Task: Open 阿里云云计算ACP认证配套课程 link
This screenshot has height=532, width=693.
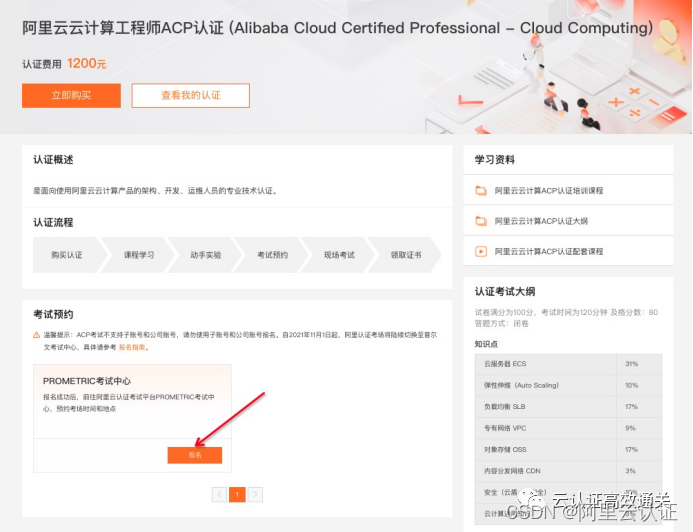Action: pos(549,251)
